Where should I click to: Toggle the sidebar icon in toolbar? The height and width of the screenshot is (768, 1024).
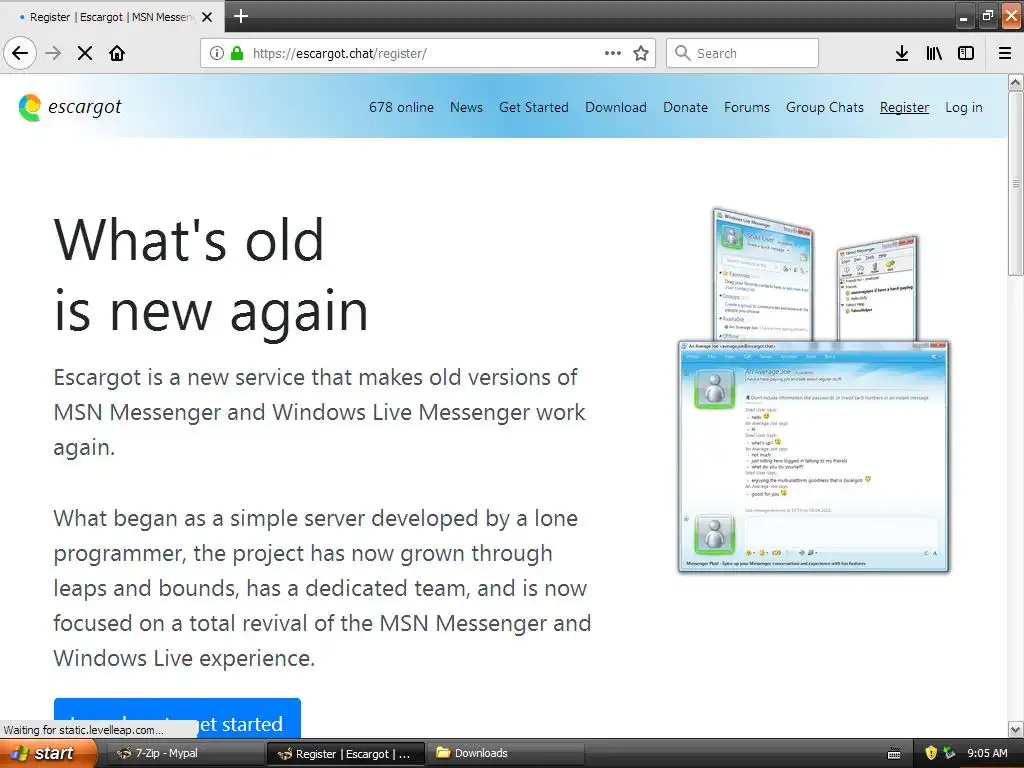[x=966, y=53]
